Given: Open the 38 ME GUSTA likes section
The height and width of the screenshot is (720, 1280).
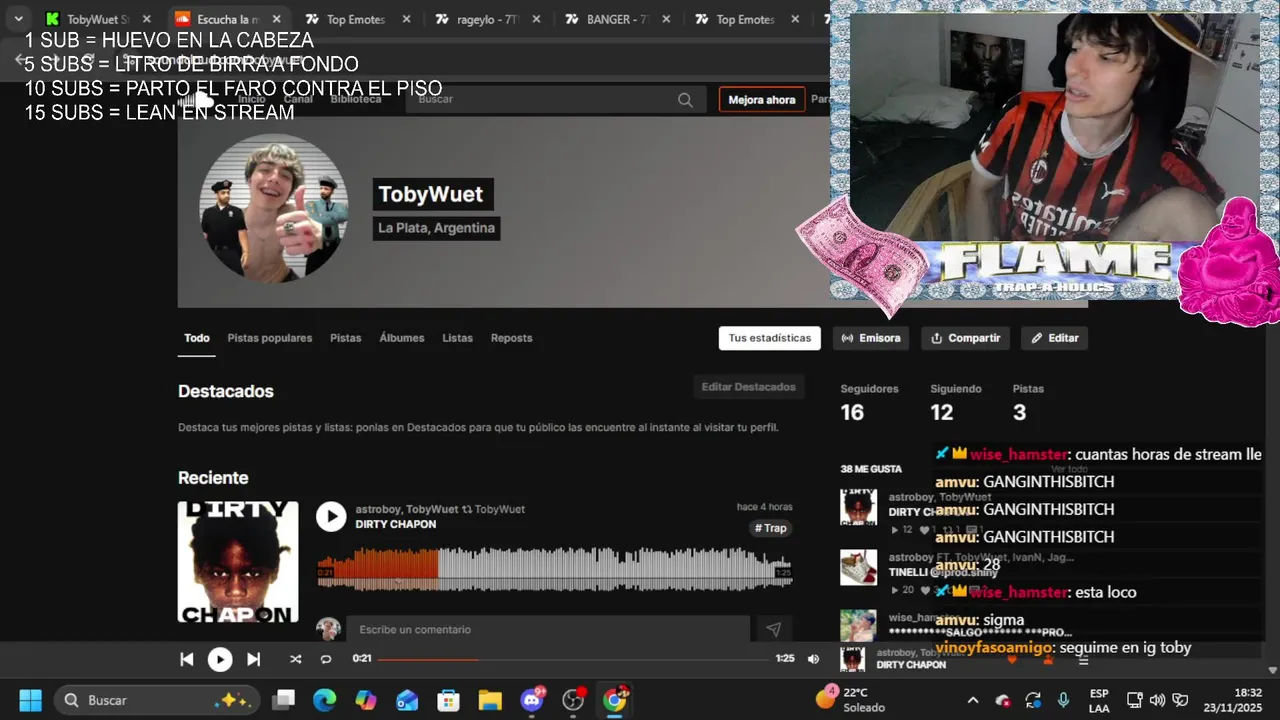Looking at the screenshot, I should pos(871,468).
